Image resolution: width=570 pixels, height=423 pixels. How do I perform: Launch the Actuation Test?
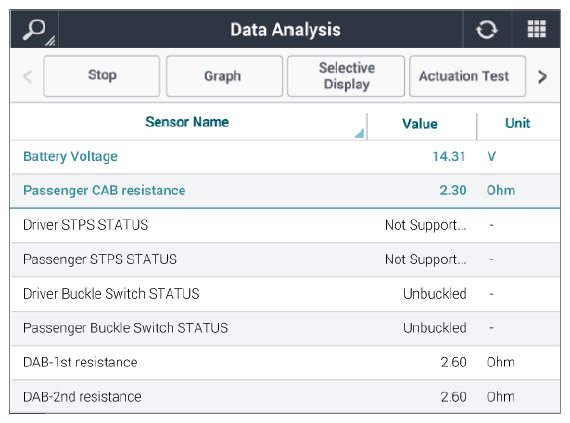click(467, 76)
